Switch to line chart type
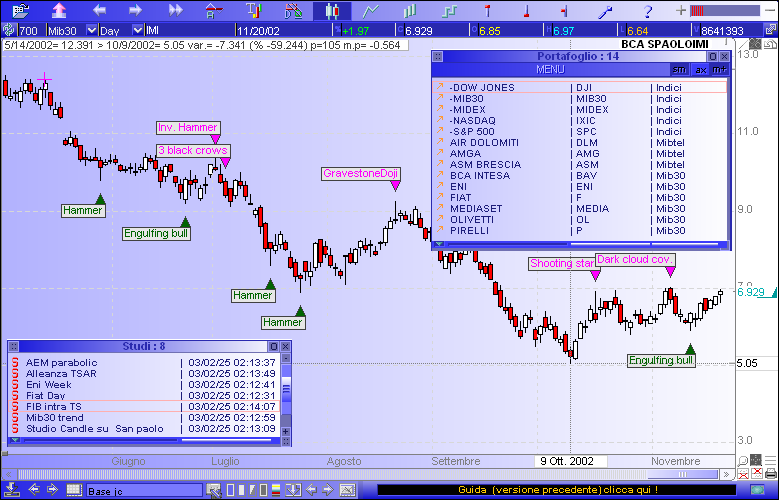Image resolution: width=779 pixels, height=500 pixels. (371, 10)
